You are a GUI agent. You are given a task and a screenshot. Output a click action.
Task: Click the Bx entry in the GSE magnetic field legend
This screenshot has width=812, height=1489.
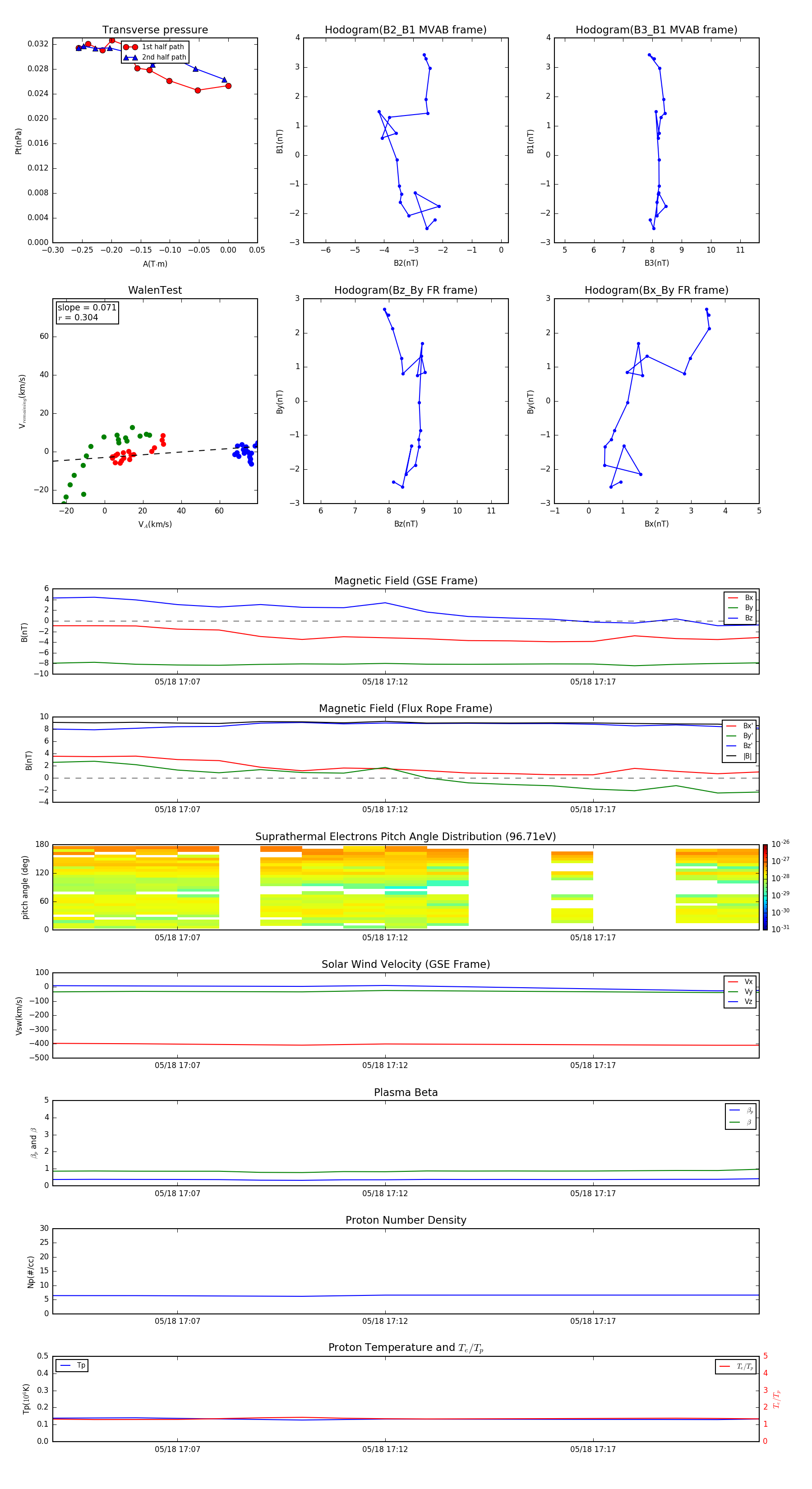(741, 598)
